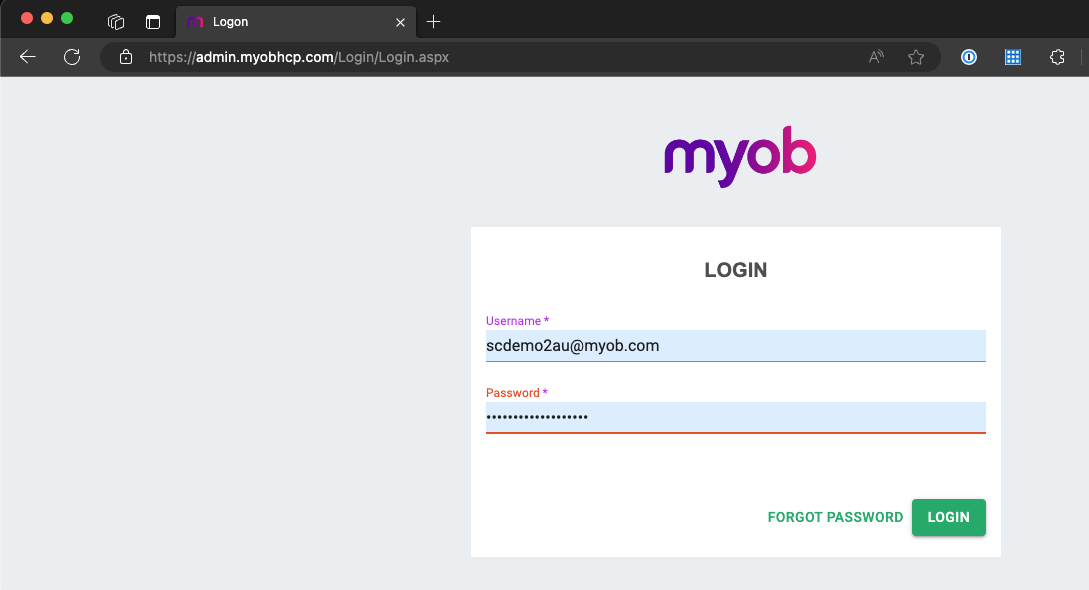
Task: Open the 1Password extension icon
Action: coord(968,57)
